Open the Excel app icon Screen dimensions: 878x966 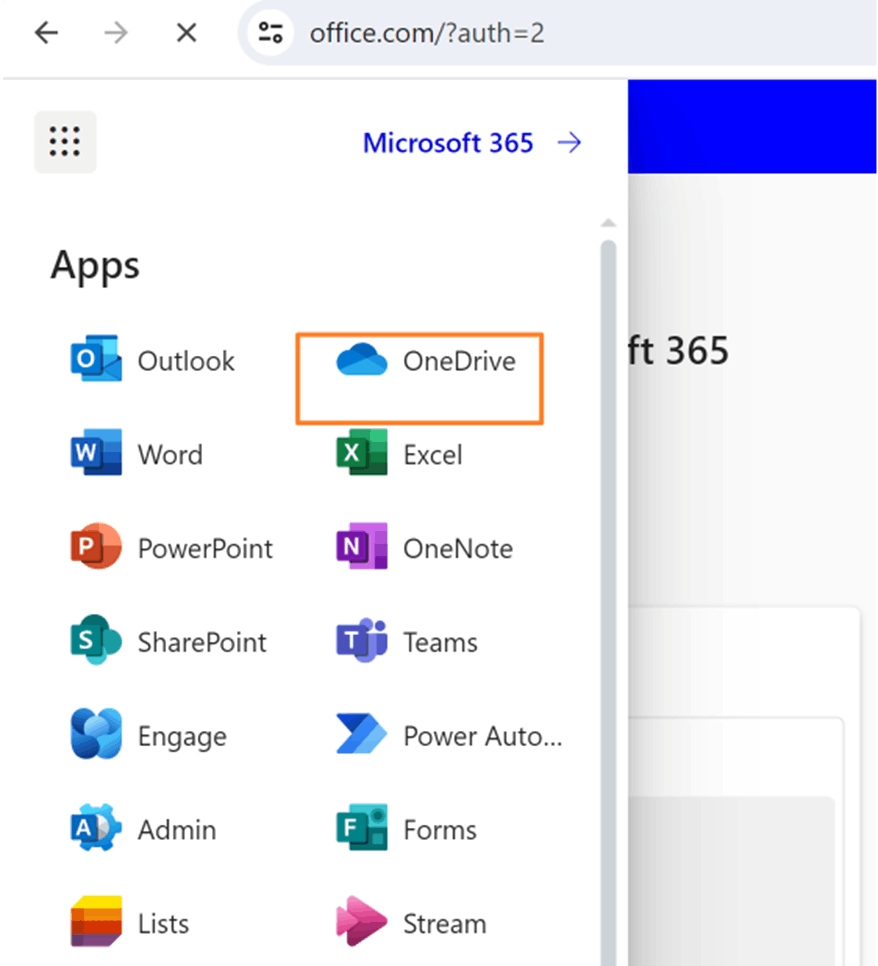coord(362,453)
